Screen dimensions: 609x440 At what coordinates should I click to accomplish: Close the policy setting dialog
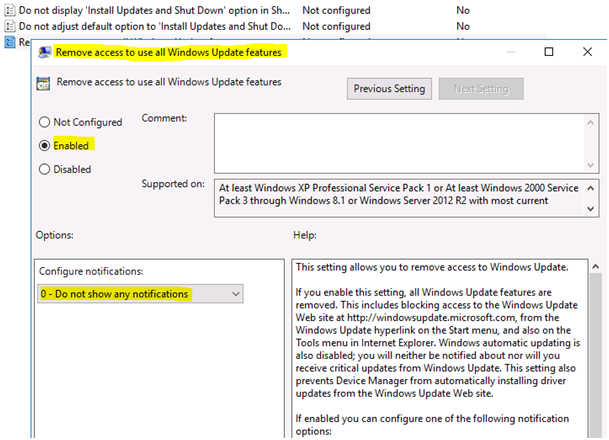[x=587, y=52]
